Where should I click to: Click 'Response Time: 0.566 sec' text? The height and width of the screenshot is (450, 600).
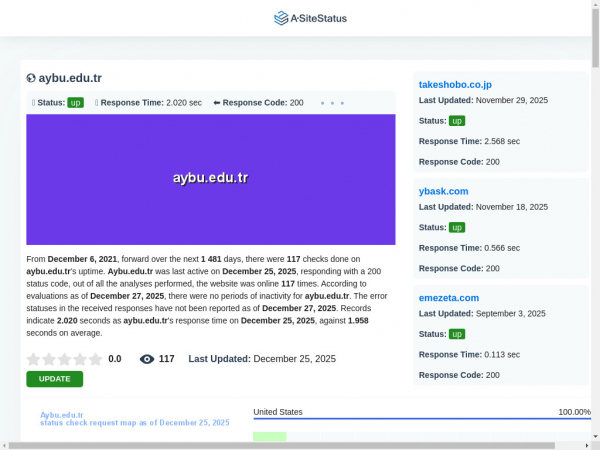coord(469,248)
